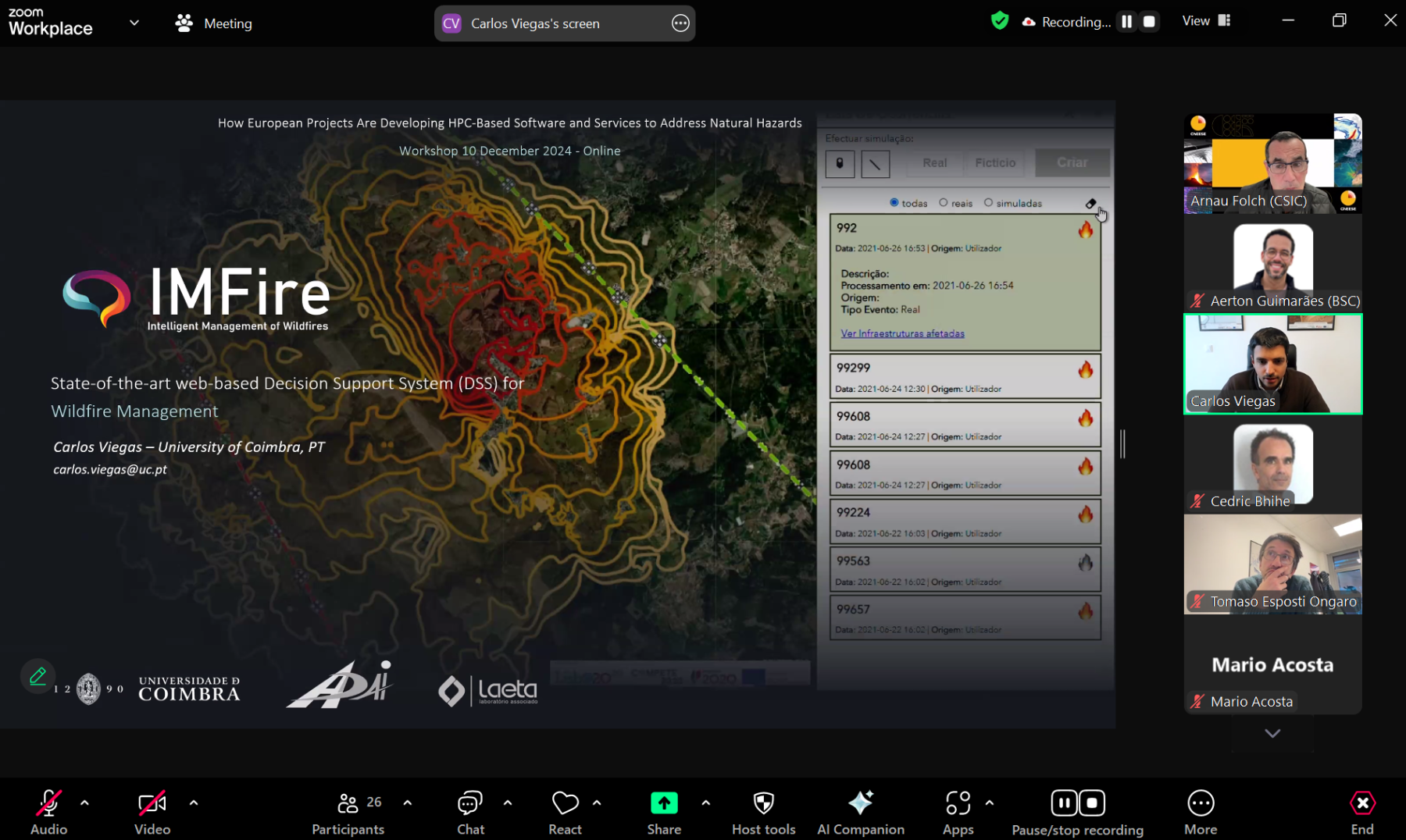Open Zoom Workplace dropdown chevron

coord(134,23)
